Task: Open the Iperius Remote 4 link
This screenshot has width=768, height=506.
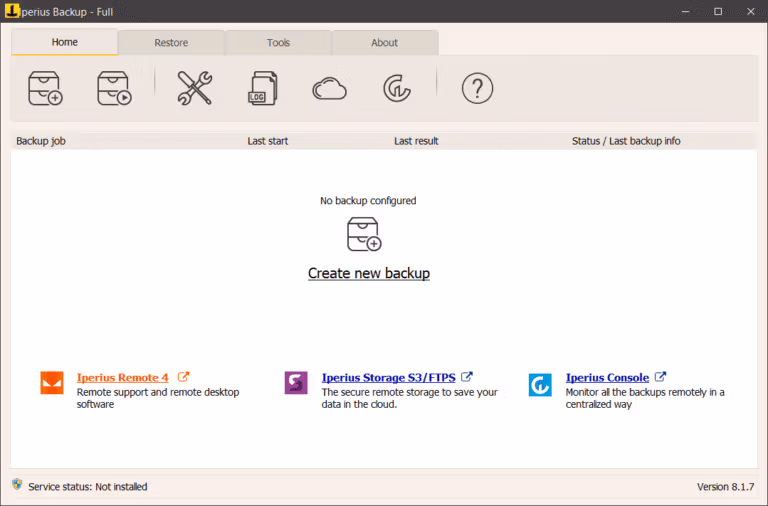Action: coord(122,378)
